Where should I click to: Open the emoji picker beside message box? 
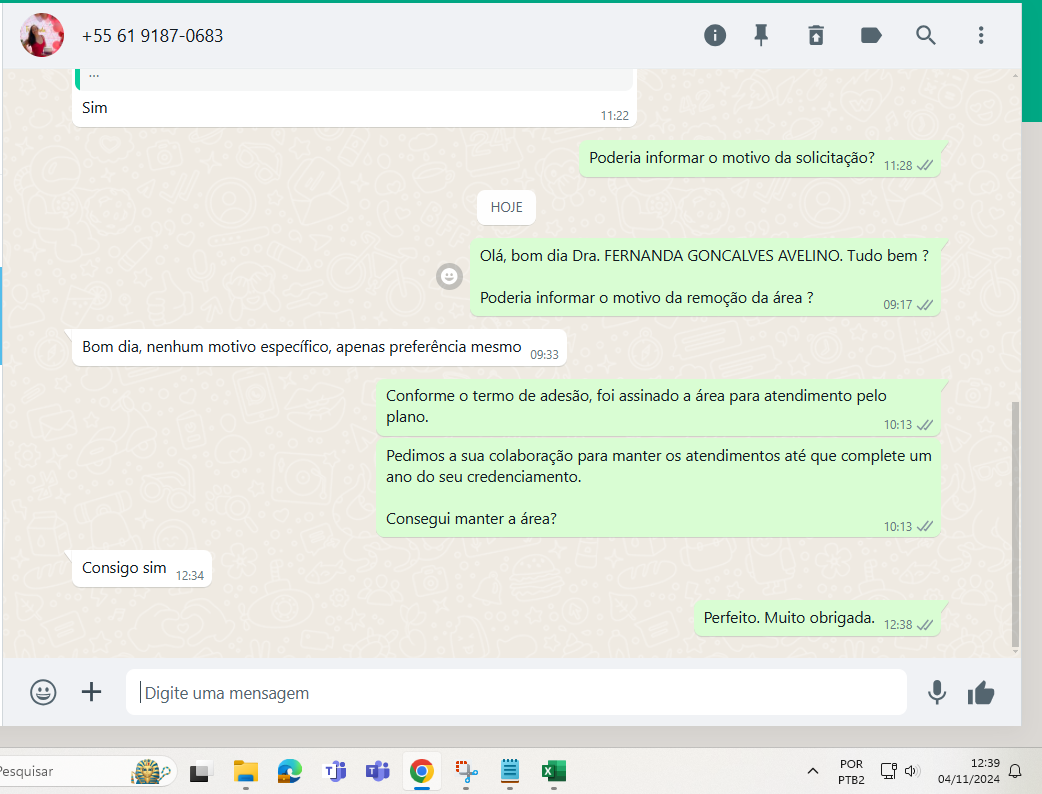click(x=43, y=692)
